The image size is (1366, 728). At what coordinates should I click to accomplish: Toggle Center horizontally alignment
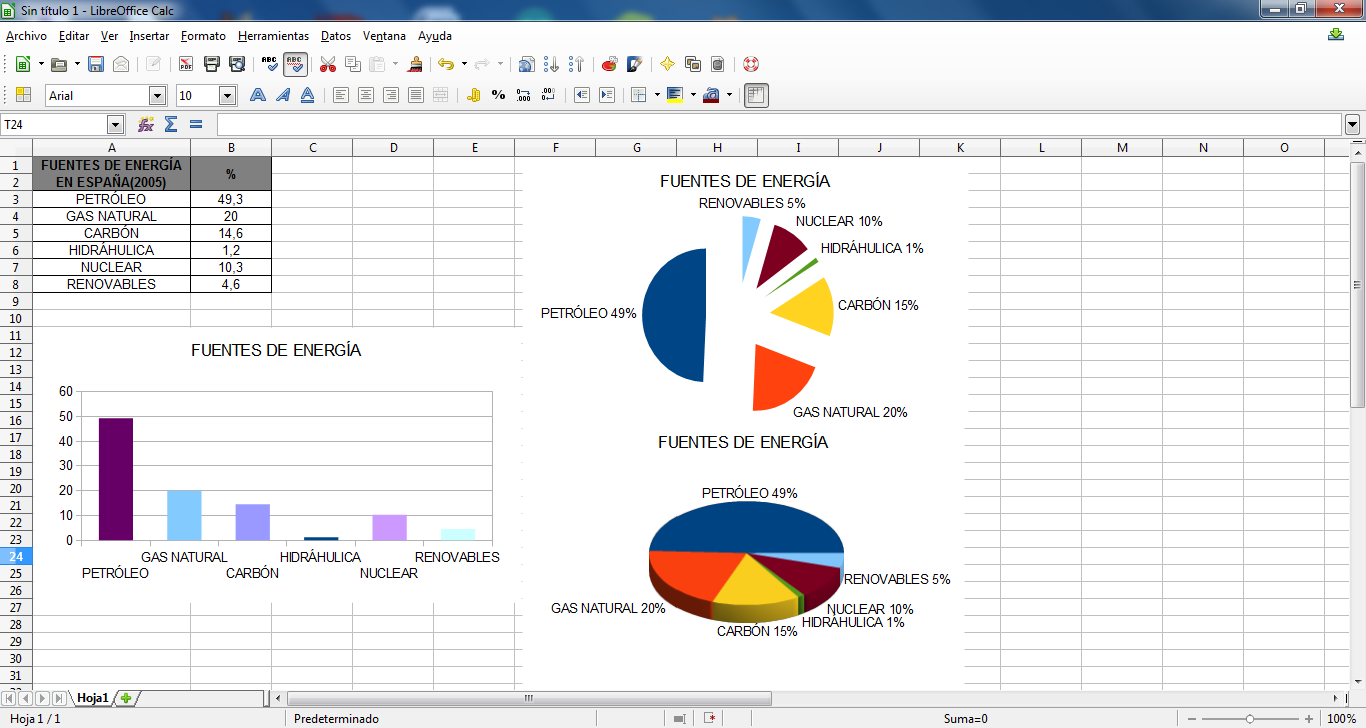pyautogui.click(x=366, y=95)
